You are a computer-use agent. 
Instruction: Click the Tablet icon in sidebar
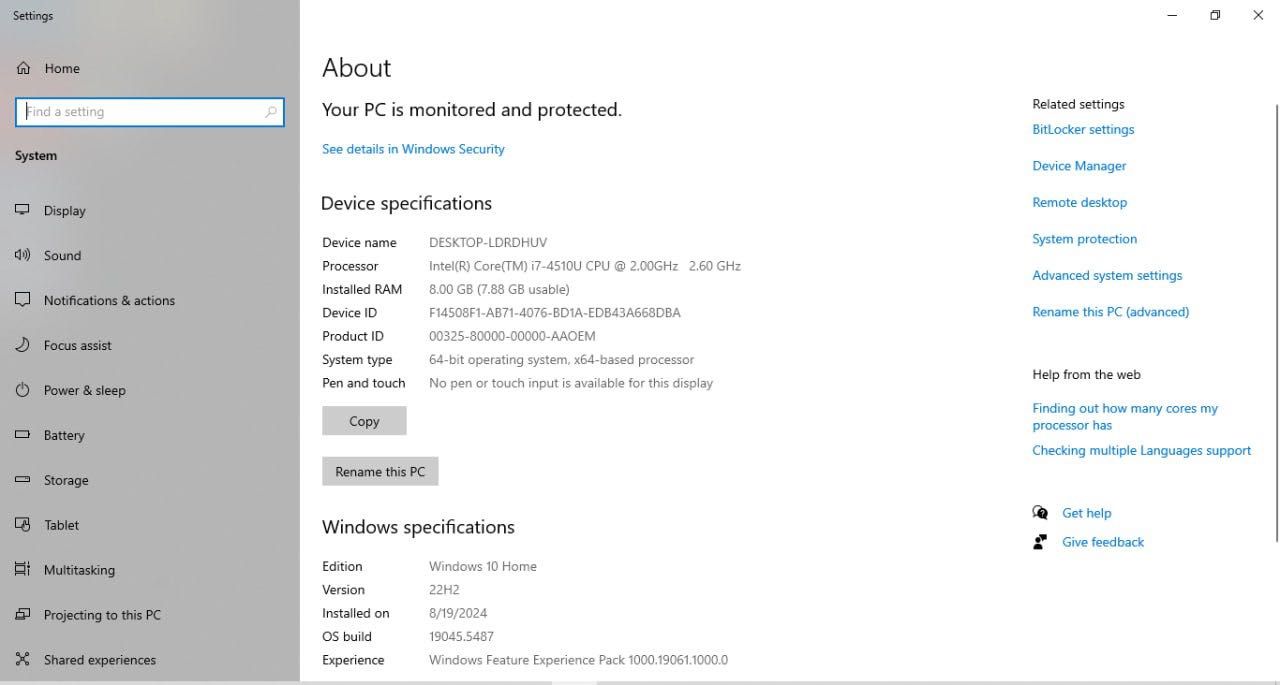point(23,525)
